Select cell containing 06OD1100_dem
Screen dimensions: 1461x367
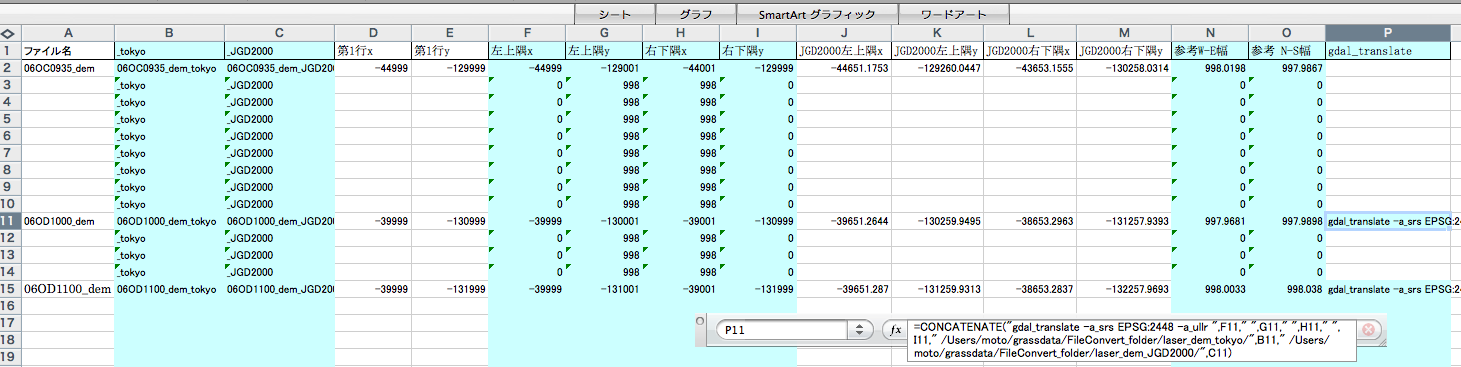(x=67, y=288)
